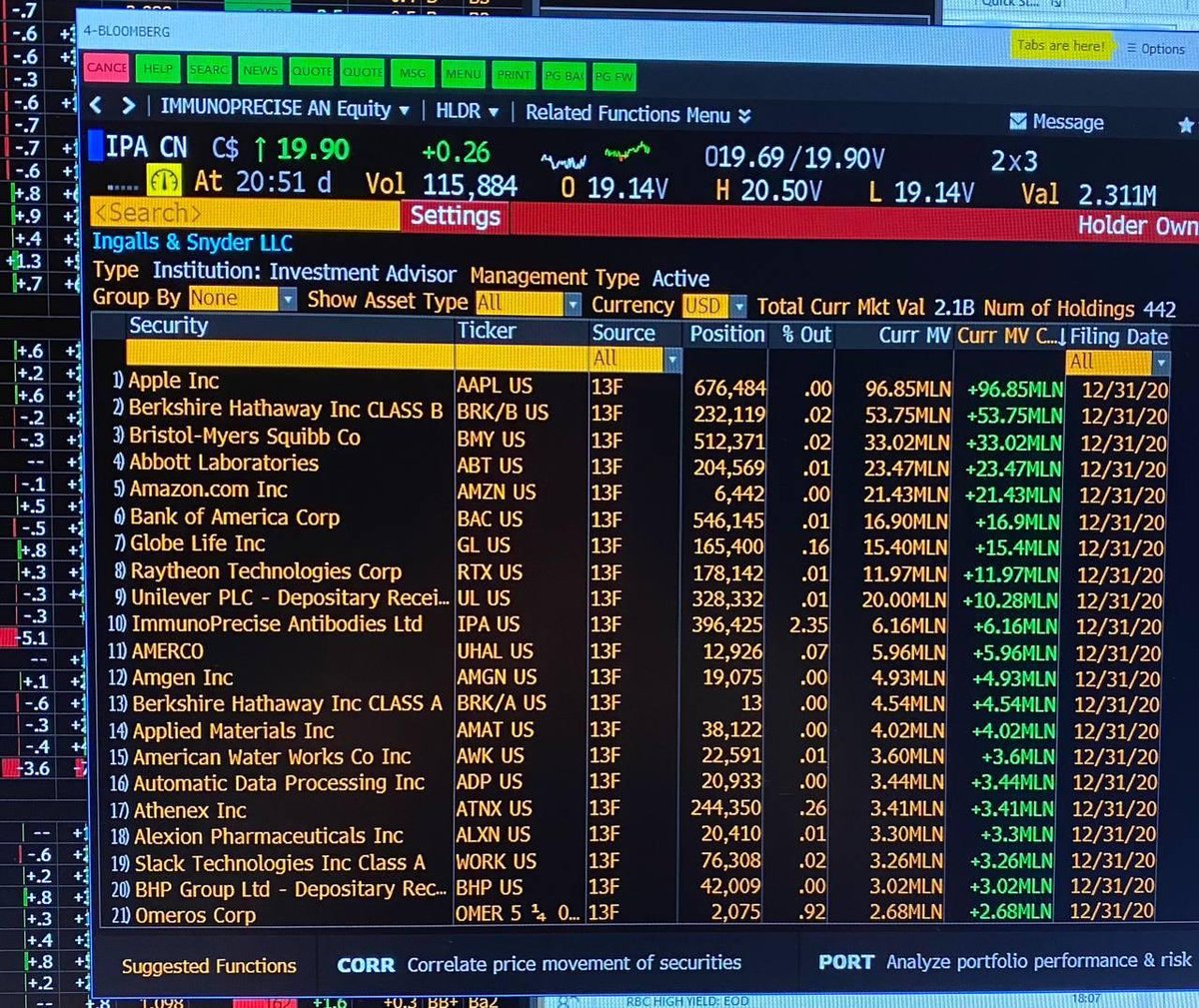This screenshot has height=1008, width=1199.
Task: Click the green MENU key button
Action: pos(464,74)
